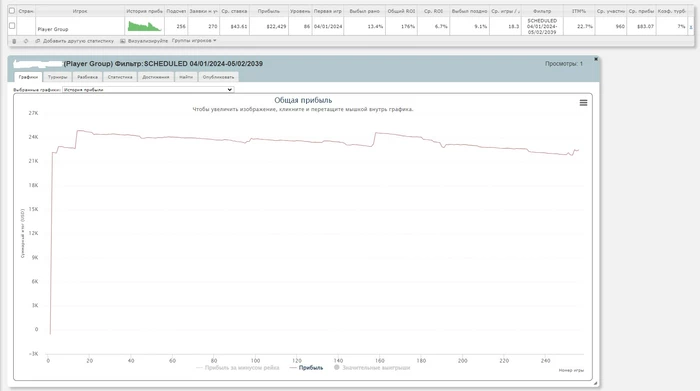Click the Общая прибыль chart title
The image size is (700, 391).
tap(303, 100)
